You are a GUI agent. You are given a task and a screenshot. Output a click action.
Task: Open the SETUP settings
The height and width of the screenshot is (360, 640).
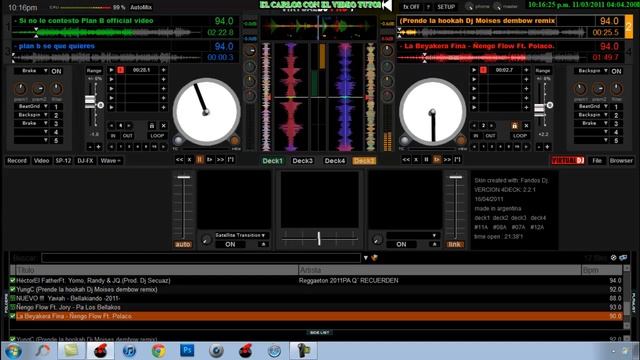click(446, 7)
